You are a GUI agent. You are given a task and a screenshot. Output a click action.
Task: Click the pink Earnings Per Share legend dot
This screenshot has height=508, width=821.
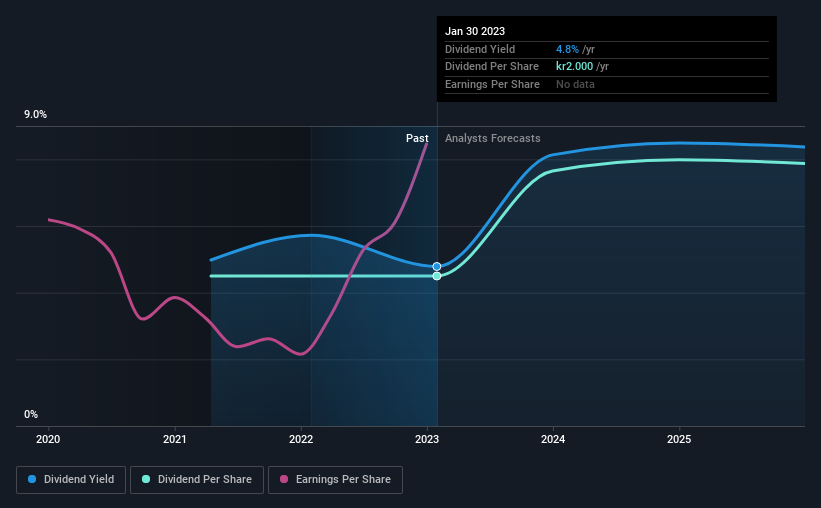[284, 479]
